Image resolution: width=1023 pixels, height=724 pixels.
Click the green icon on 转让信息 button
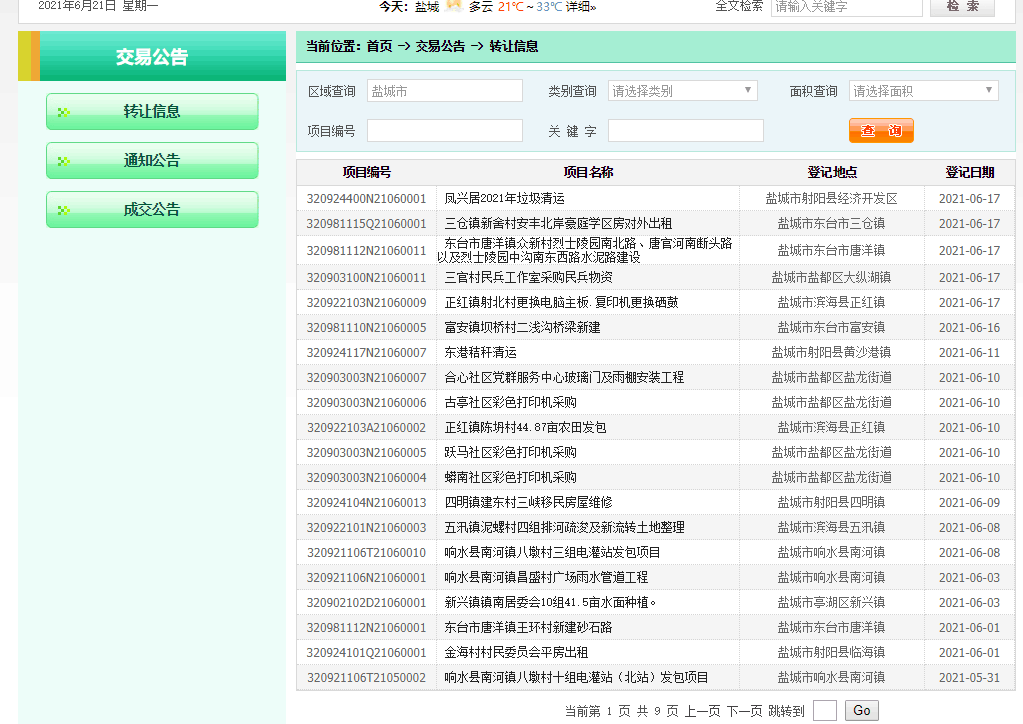(x=64, y=112)
